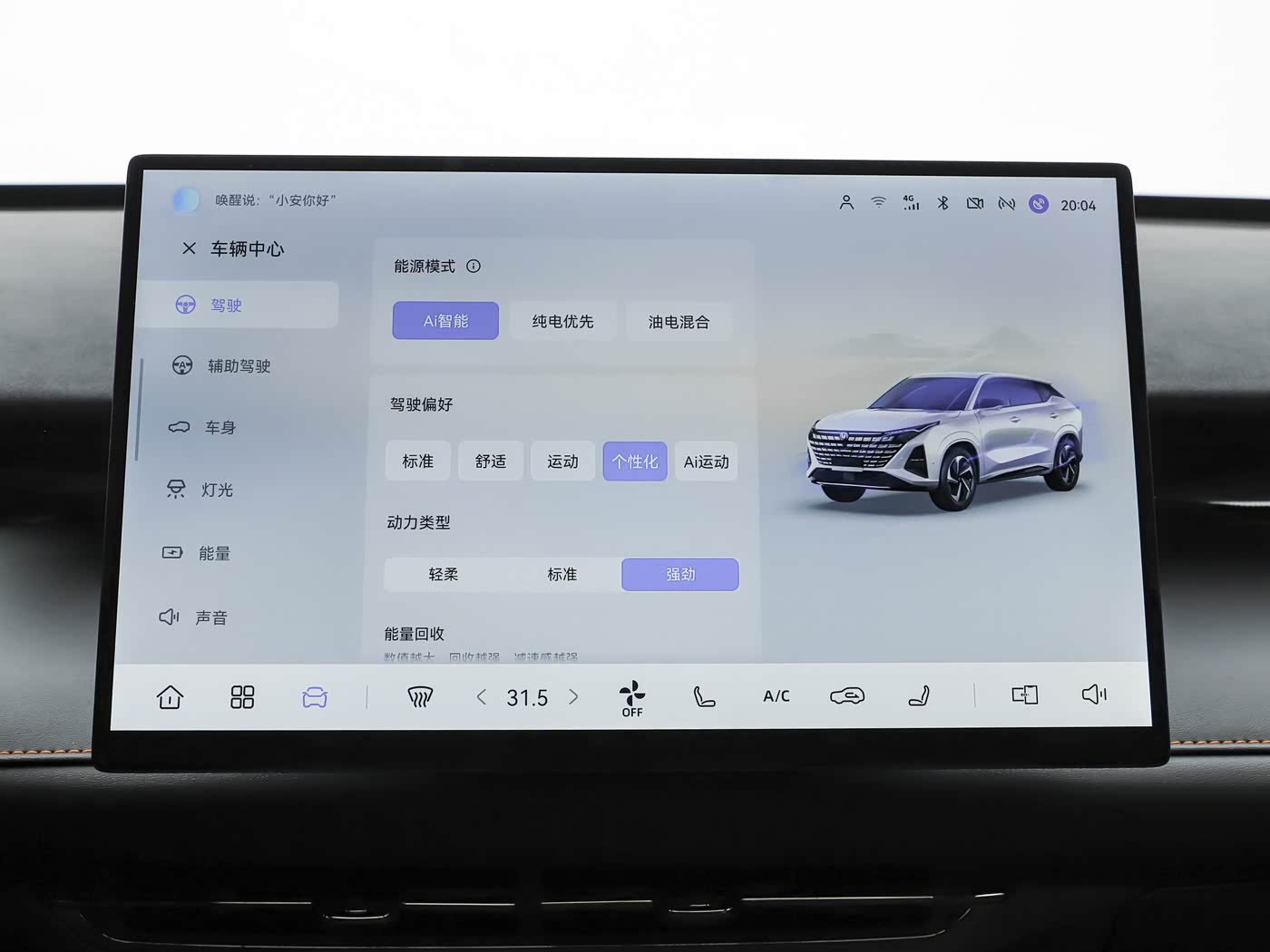Image resolution: width=1270 pixels, height=952 pixels.
Task: Tap the windshield defrost icon
Action: (x=419, y=697)
